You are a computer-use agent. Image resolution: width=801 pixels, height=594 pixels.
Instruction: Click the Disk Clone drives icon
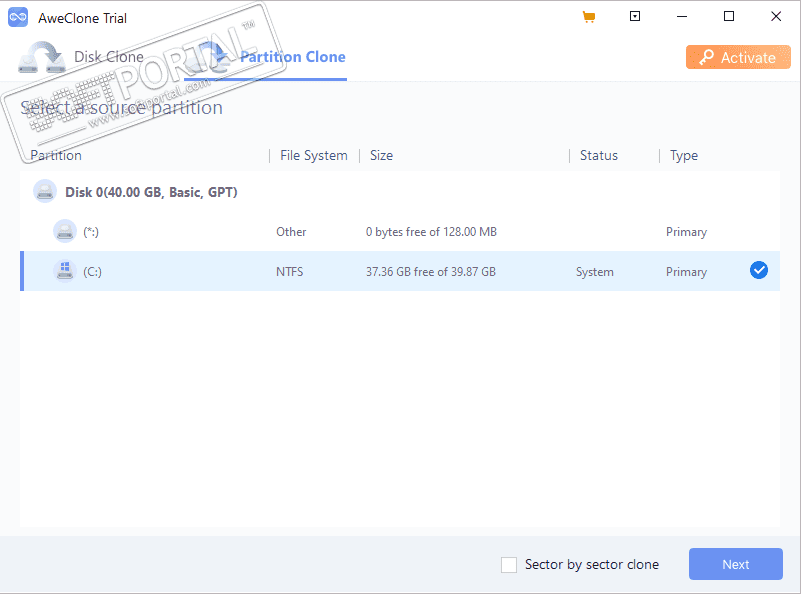tap(41, 57)
